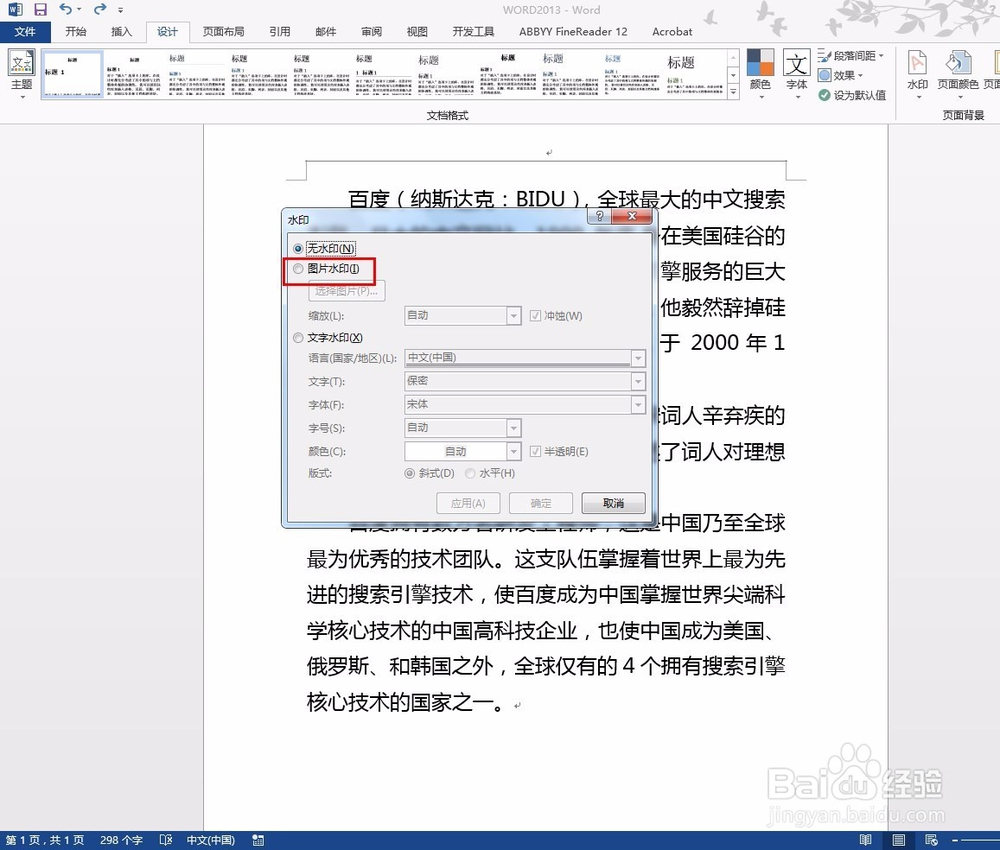Open the Text (文字) dropdown showing 保密
This screenshot has height=850, width=1000.
(638, 381)
